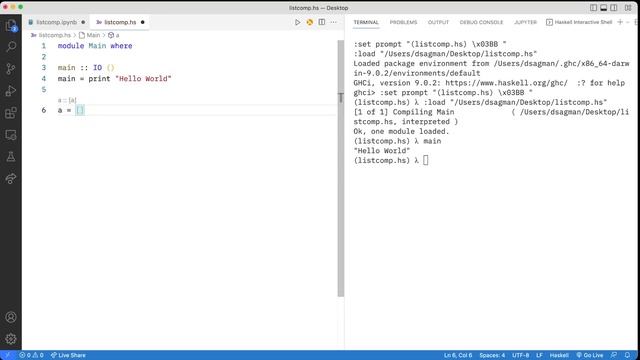This screenshot has height=360, width=640.
Task: Open remote window indicator in status bar
Action: [x=7, y=355]
